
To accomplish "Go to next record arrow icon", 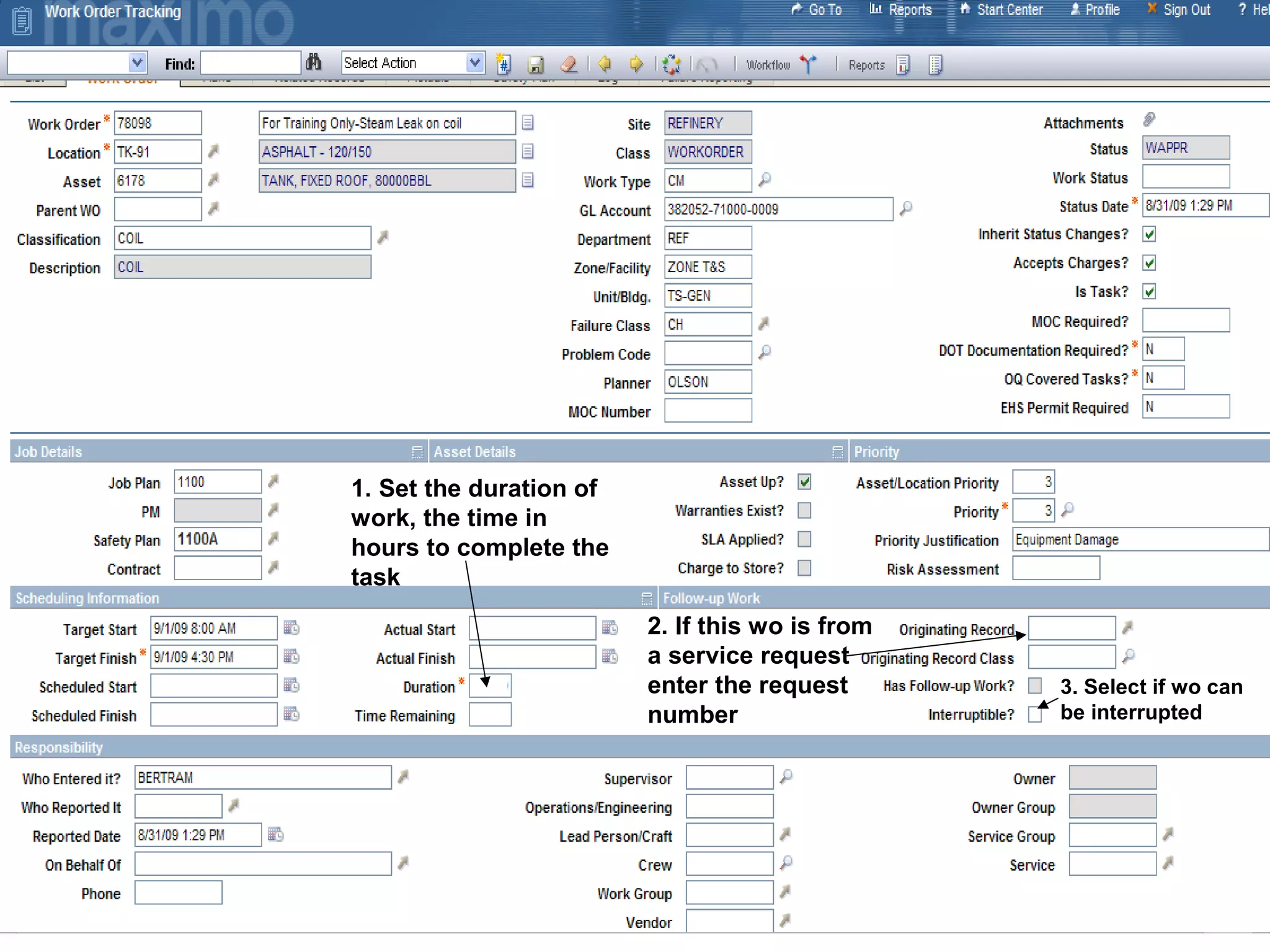I will tap(636, 64).
